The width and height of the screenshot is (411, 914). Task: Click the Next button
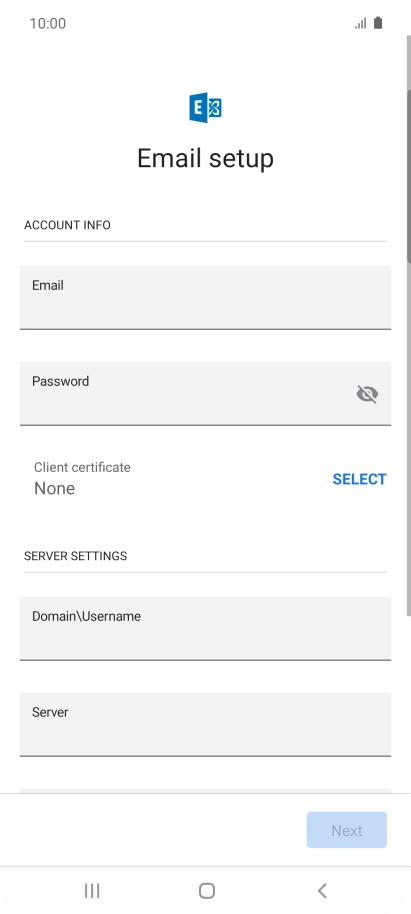347,830
